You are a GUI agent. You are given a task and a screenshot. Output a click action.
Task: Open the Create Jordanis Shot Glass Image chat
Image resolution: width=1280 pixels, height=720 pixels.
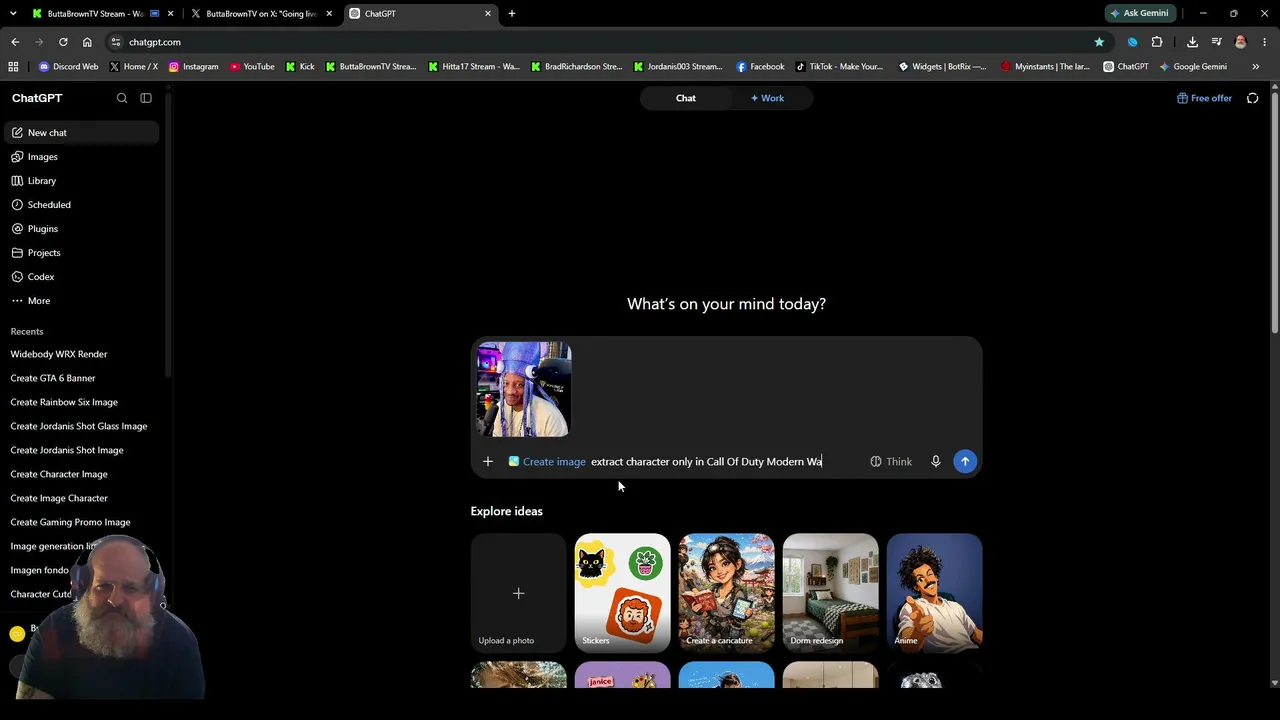(79, 426)
